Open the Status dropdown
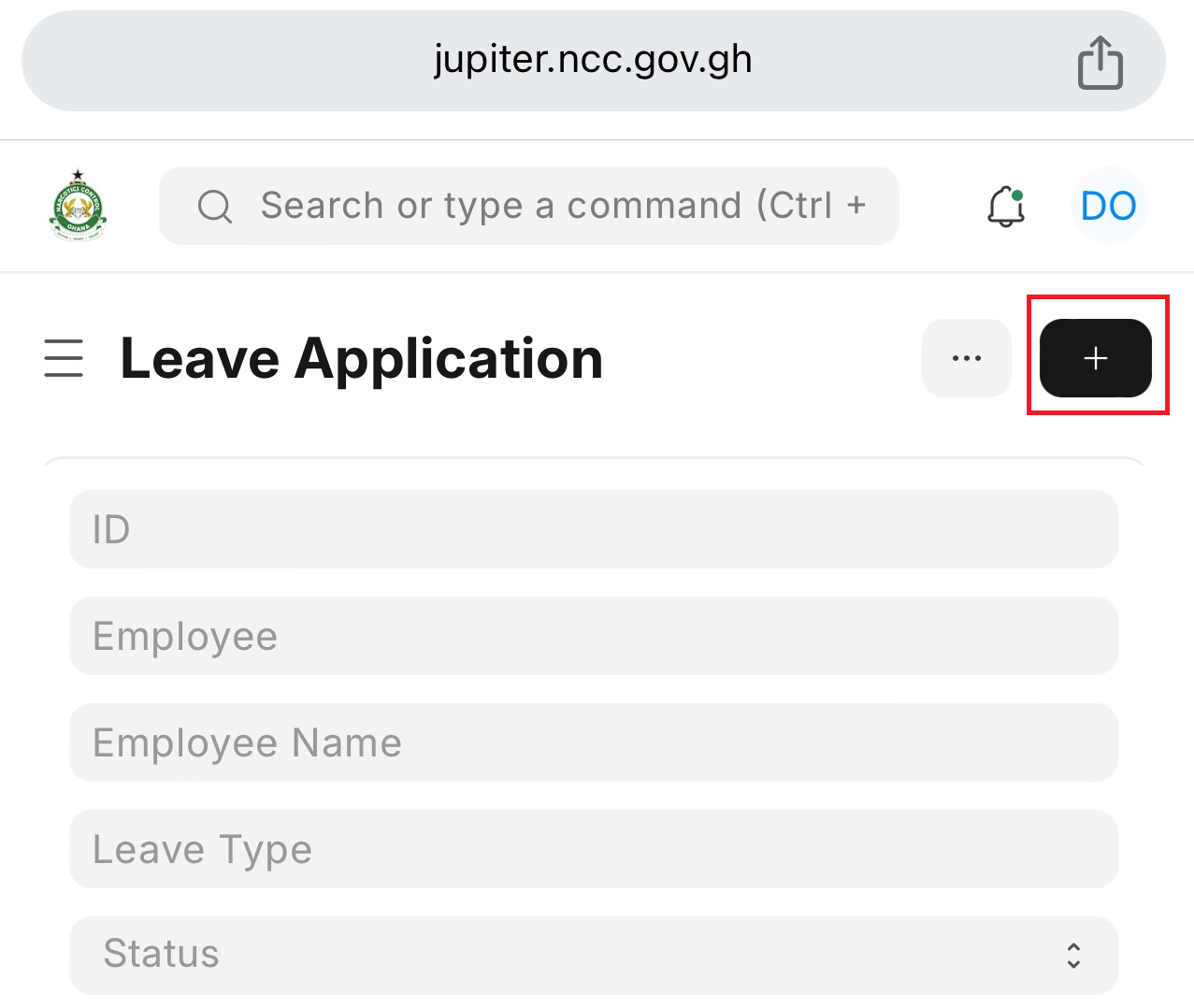1194x1008 pixels. point(594,955)
